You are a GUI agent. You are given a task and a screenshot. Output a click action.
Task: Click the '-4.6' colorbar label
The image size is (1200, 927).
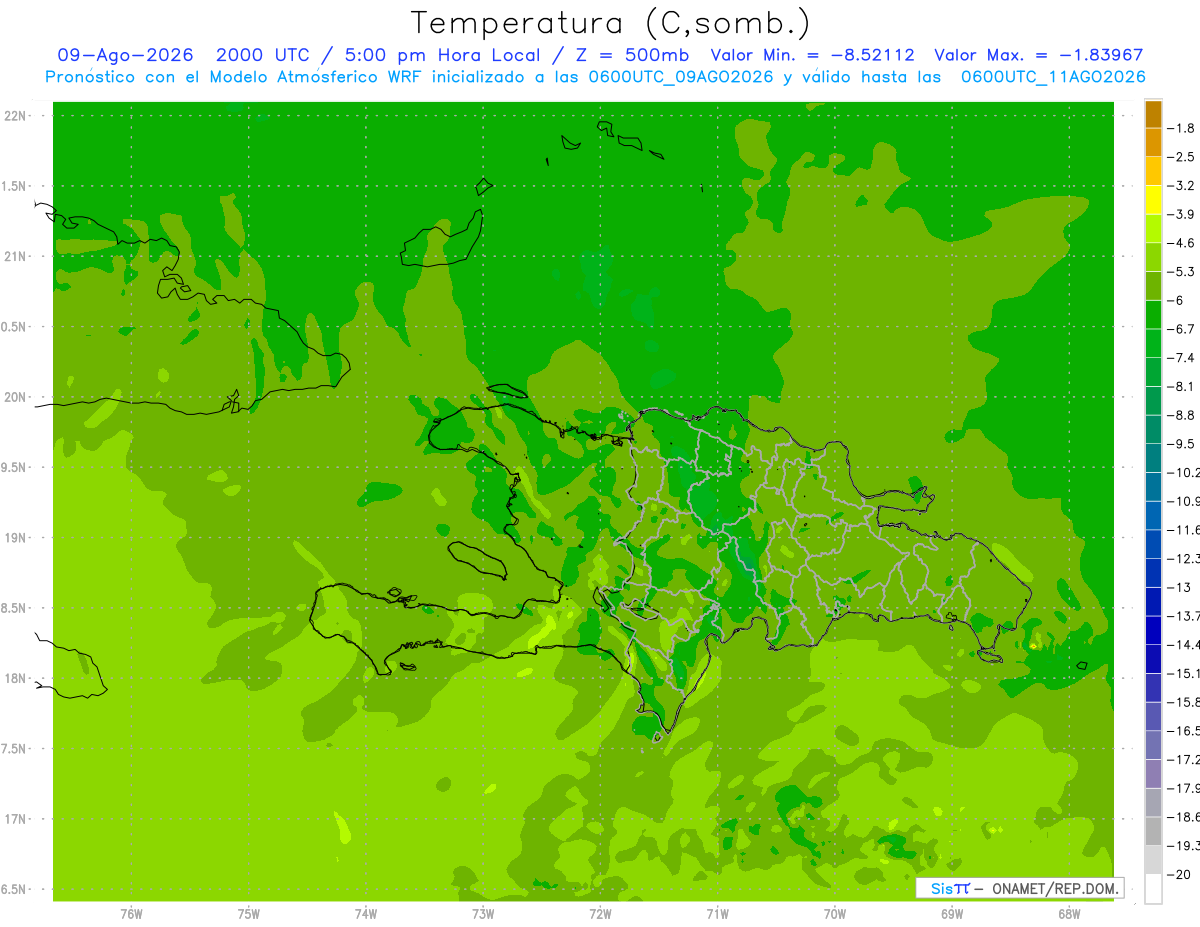coord(1180,243)
